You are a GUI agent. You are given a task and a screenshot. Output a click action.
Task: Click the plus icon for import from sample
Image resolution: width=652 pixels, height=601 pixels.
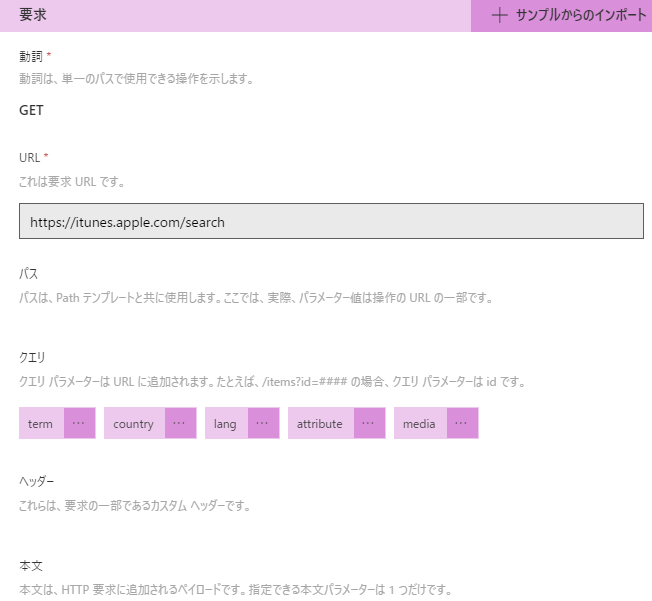coord(499,15)
